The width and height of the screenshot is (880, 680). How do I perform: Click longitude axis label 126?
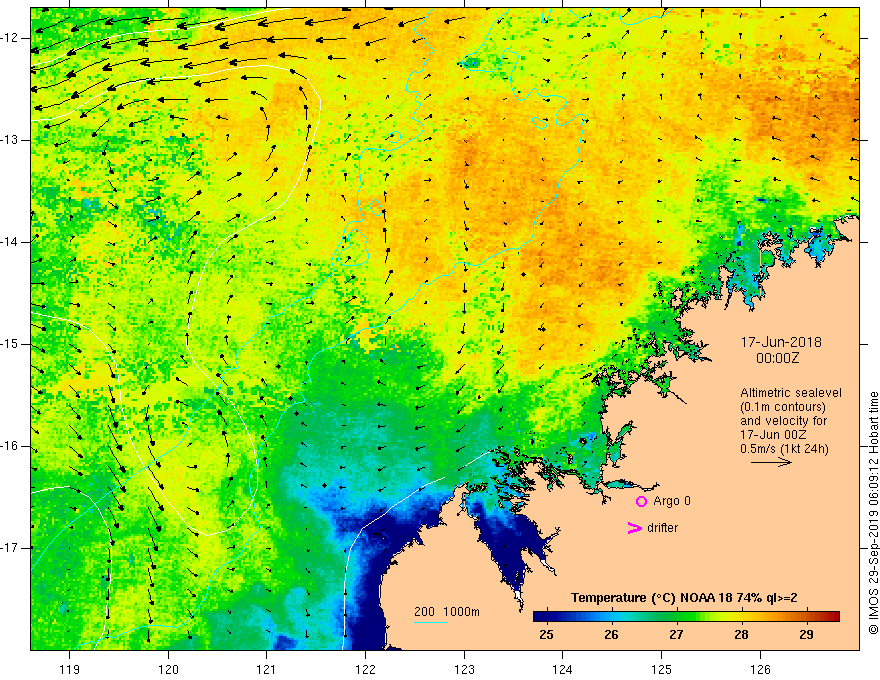(760, 669)
